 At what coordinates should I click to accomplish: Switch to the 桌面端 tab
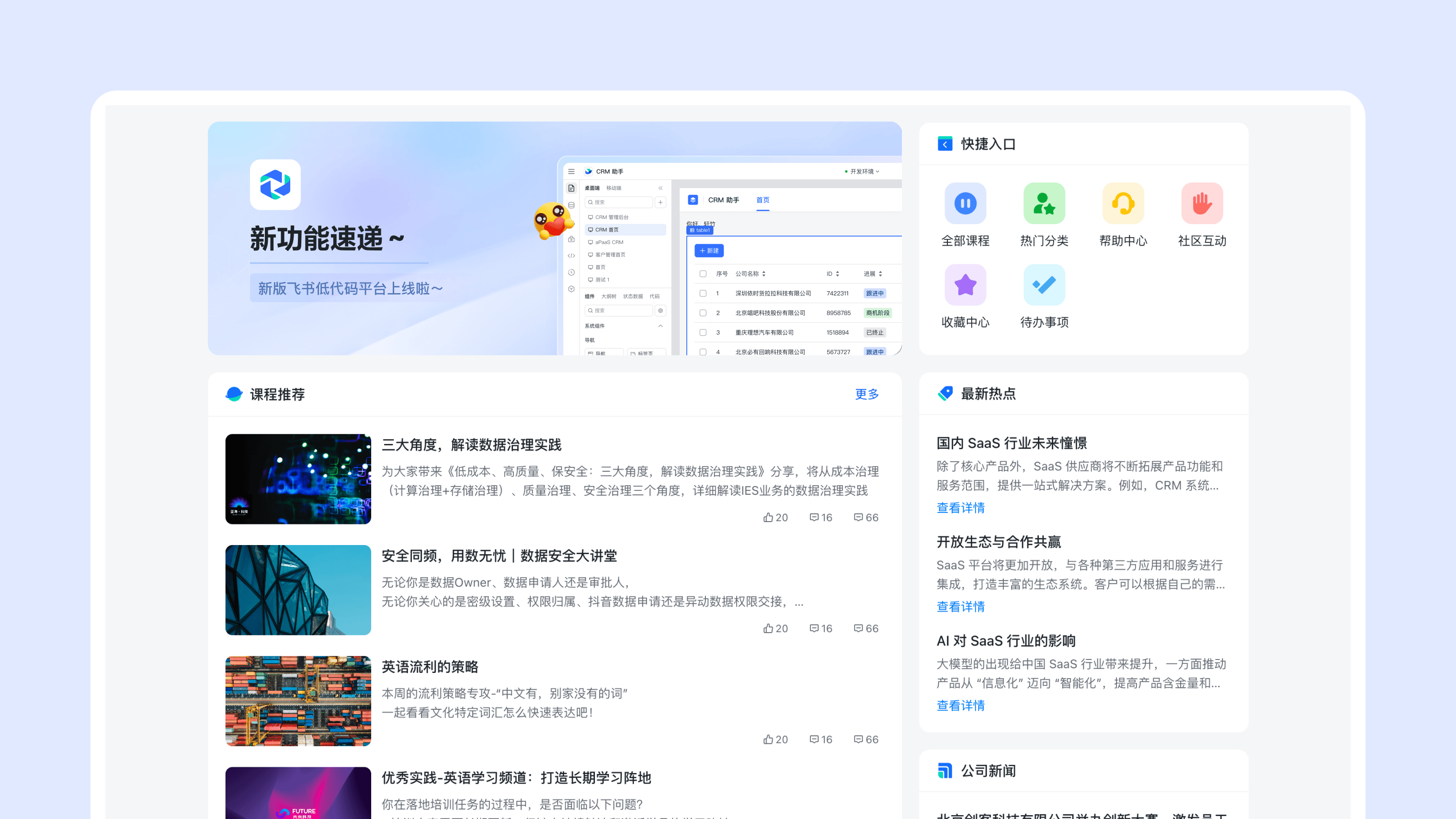pos(592,188)
